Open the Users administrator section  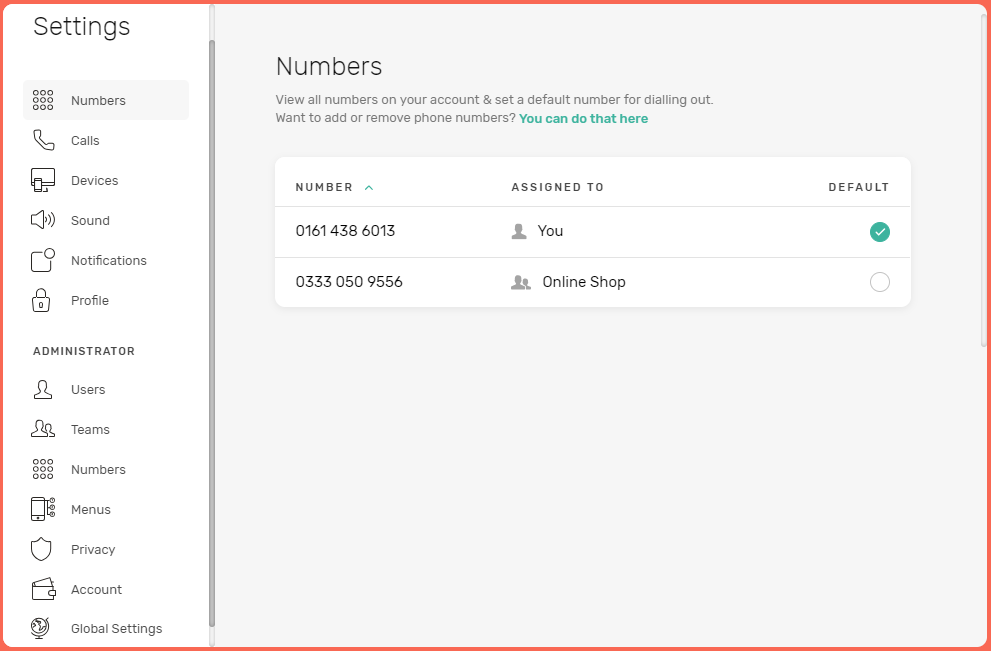pyautogui.click(x=42, y=389)
